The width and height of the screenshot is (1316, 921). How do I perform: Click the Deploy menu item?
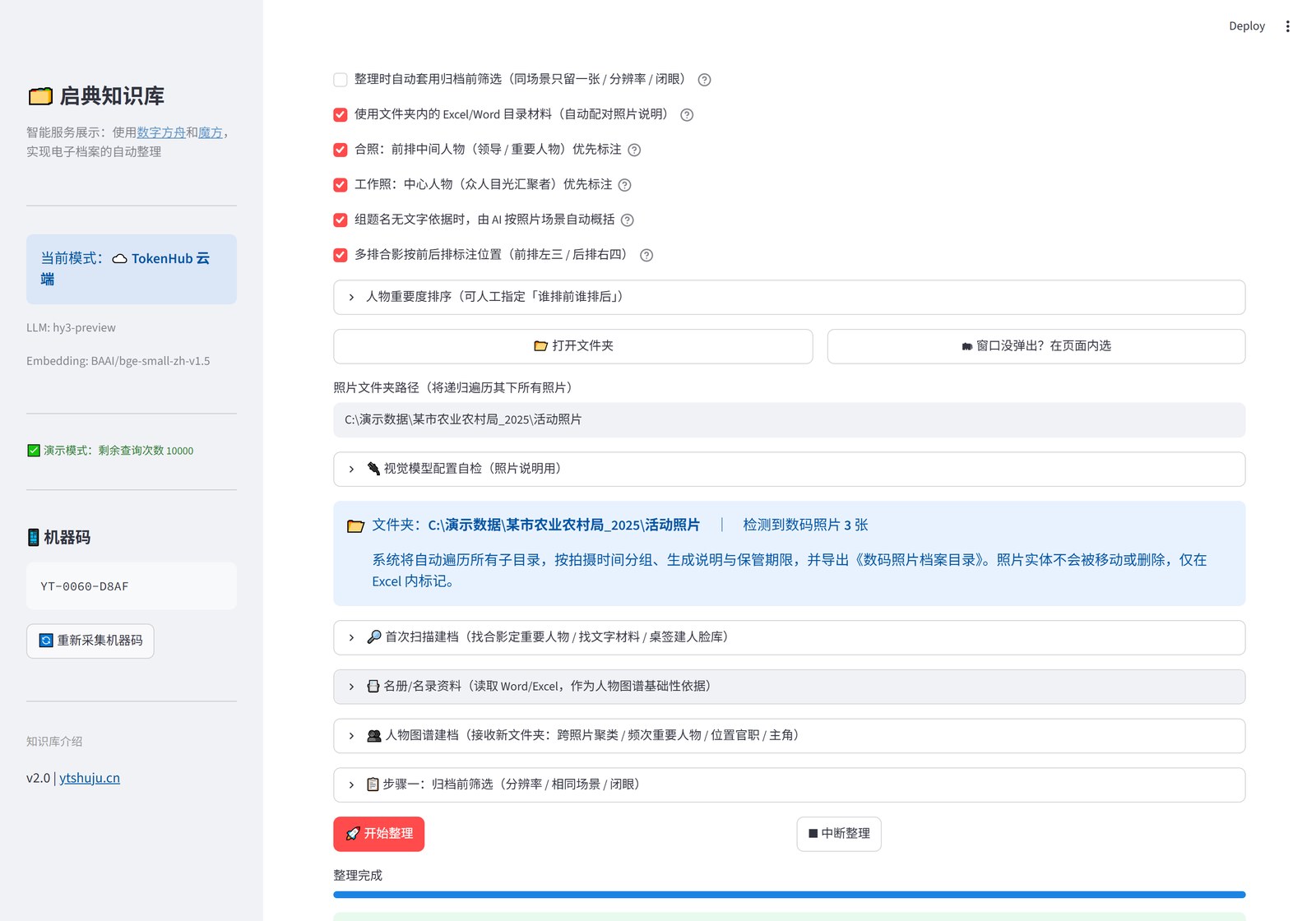(1246, 26)
